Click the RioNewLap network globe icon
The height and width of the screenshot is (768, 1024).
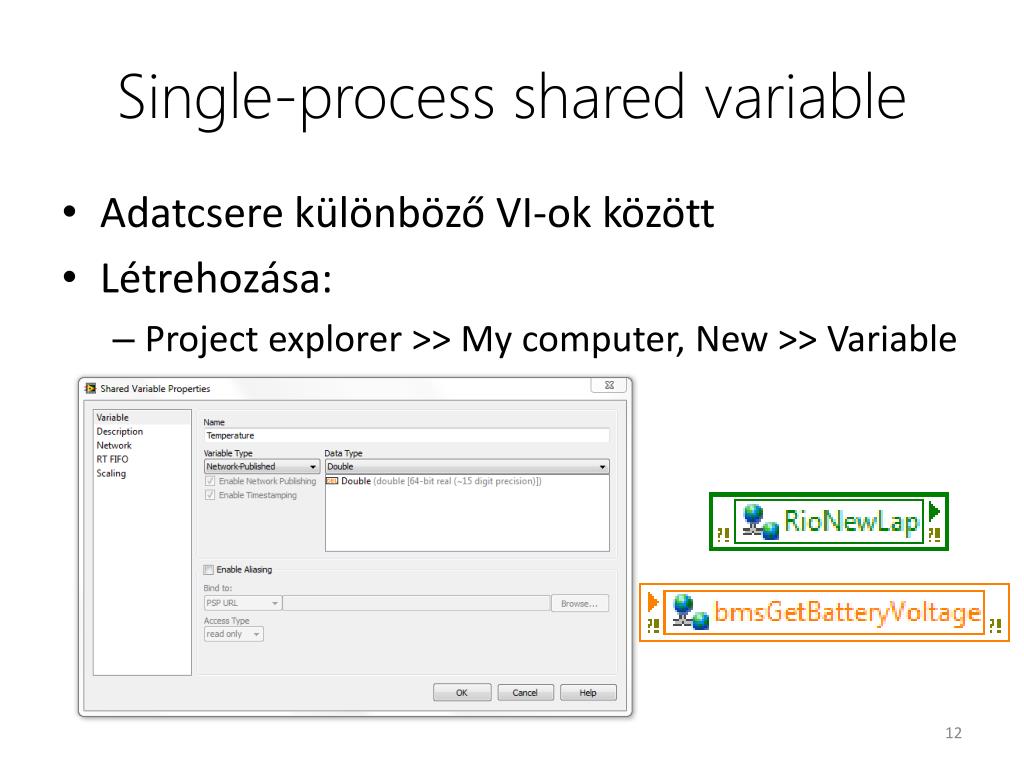point(760,522)
